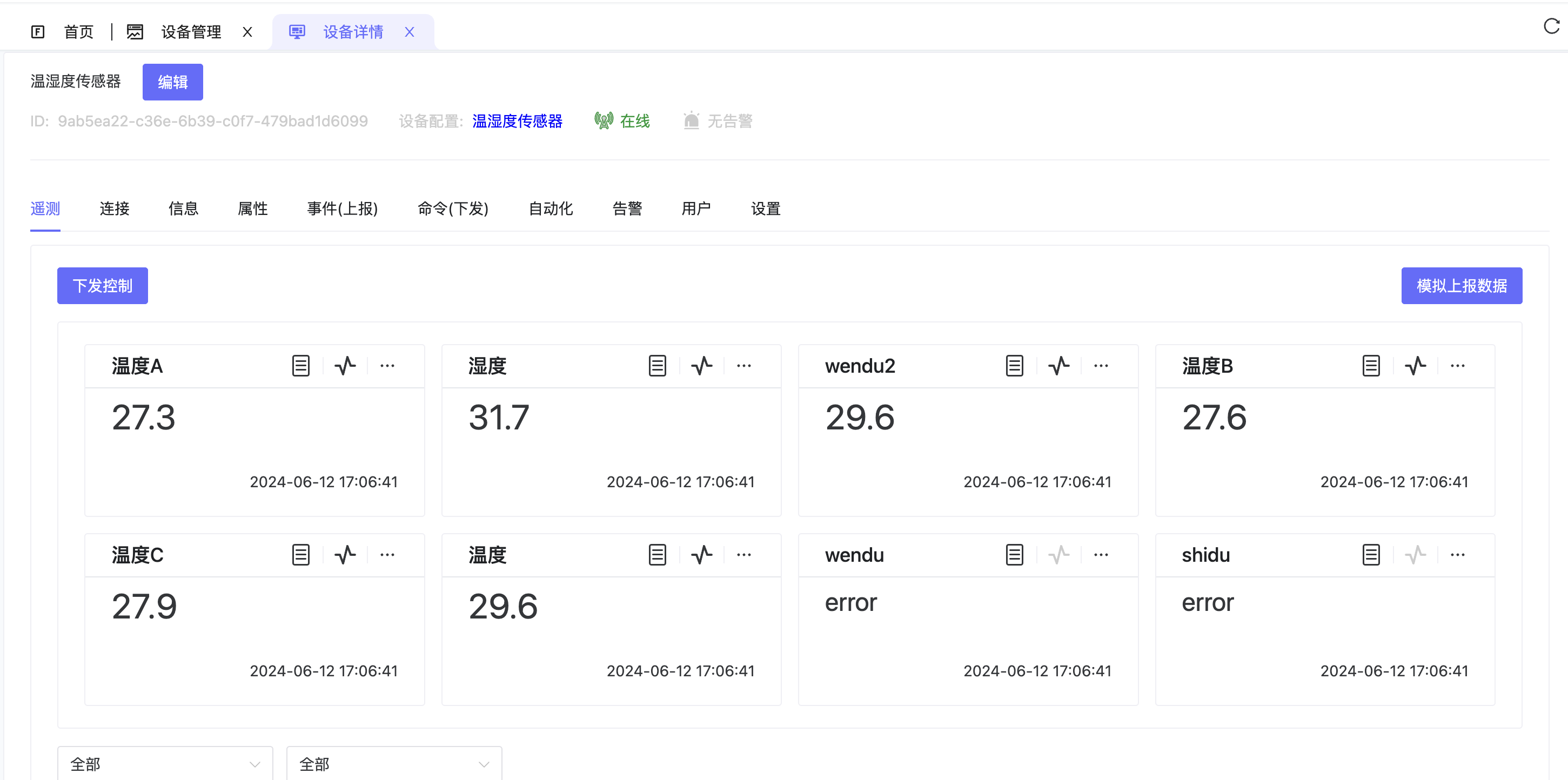This screenshot has width=1568, height=780.
Task: Click the 下发控制 button
Action: point(102,285)
